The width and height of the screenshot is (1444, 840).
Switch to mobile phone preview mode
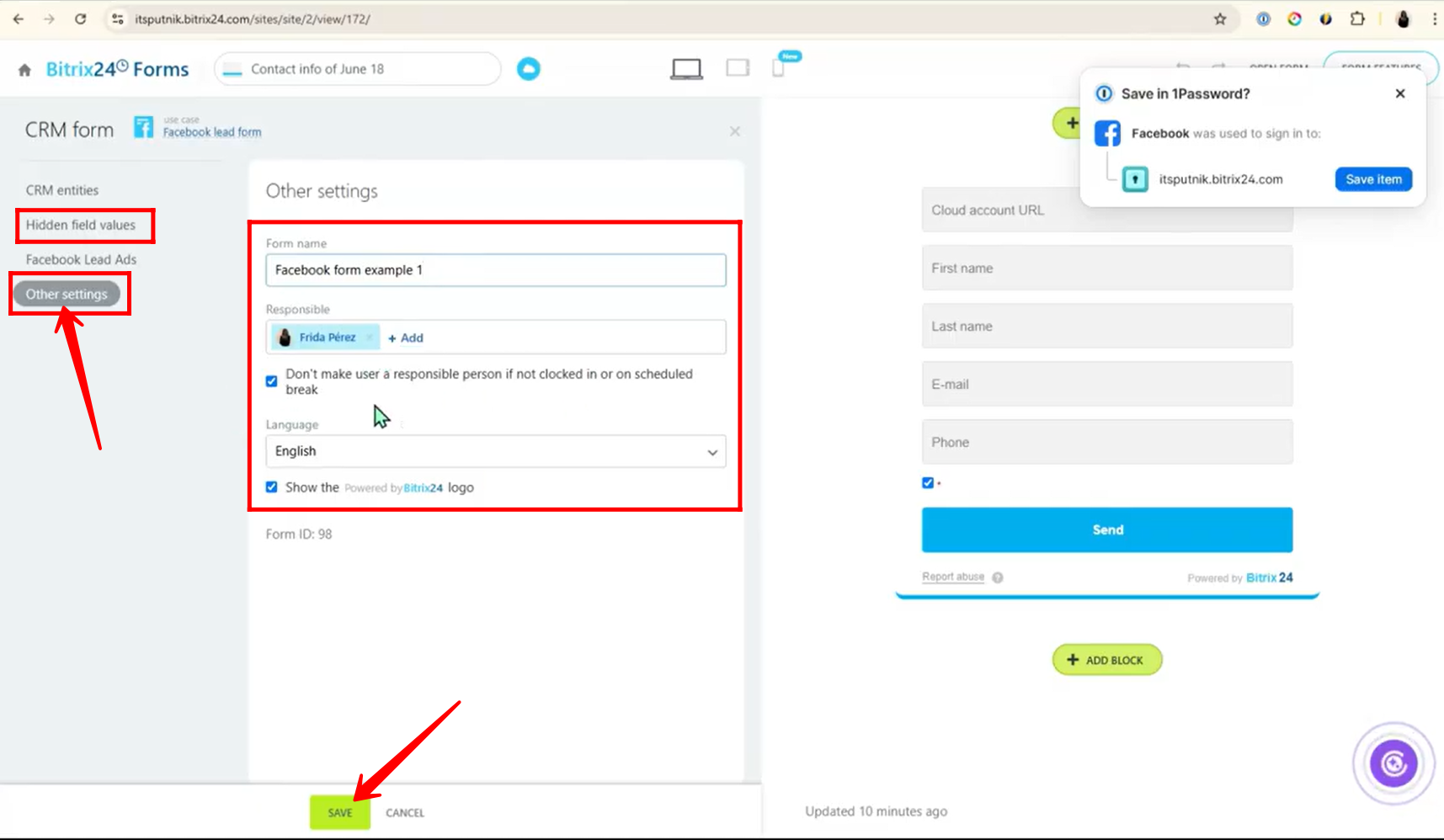coord(779,68)
